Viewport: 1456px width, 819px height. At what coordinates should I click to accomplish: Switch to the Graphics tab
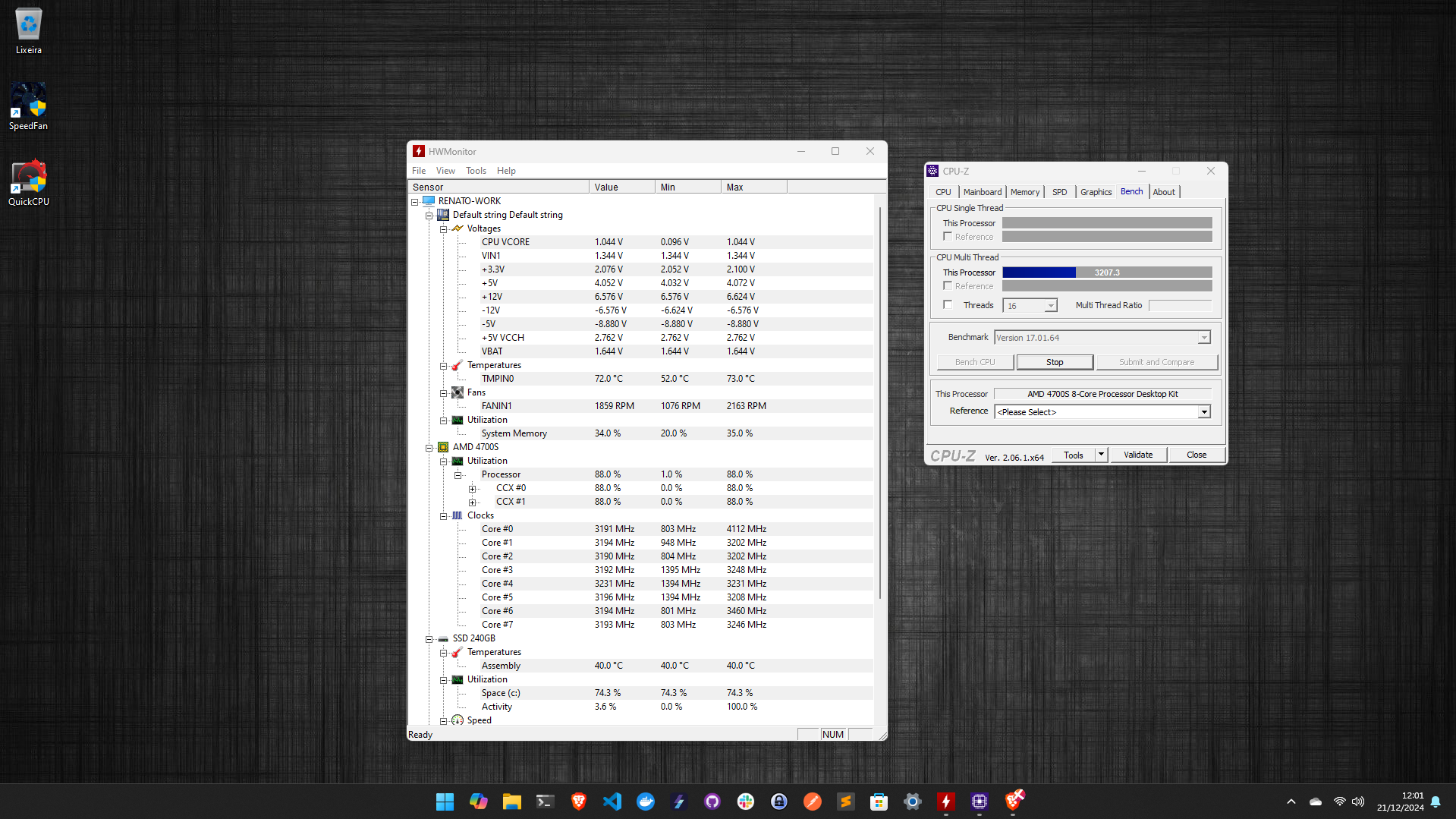coord(1096,192)
